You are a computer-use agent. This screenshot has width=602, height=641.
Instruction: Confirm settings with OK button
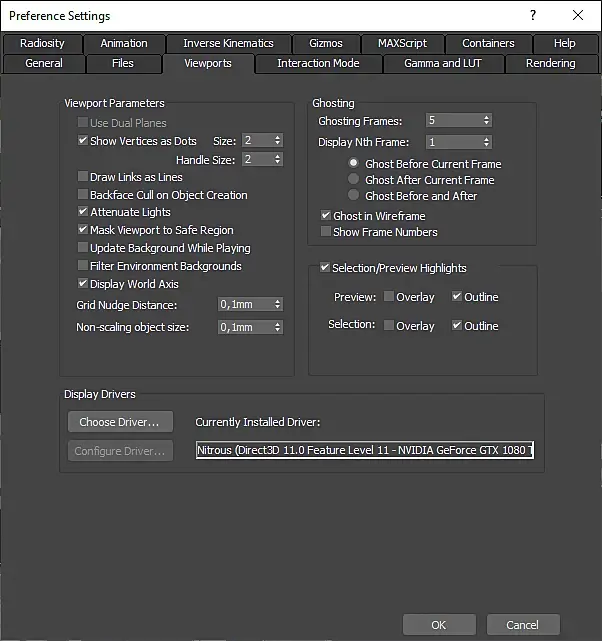coord(439,625)
